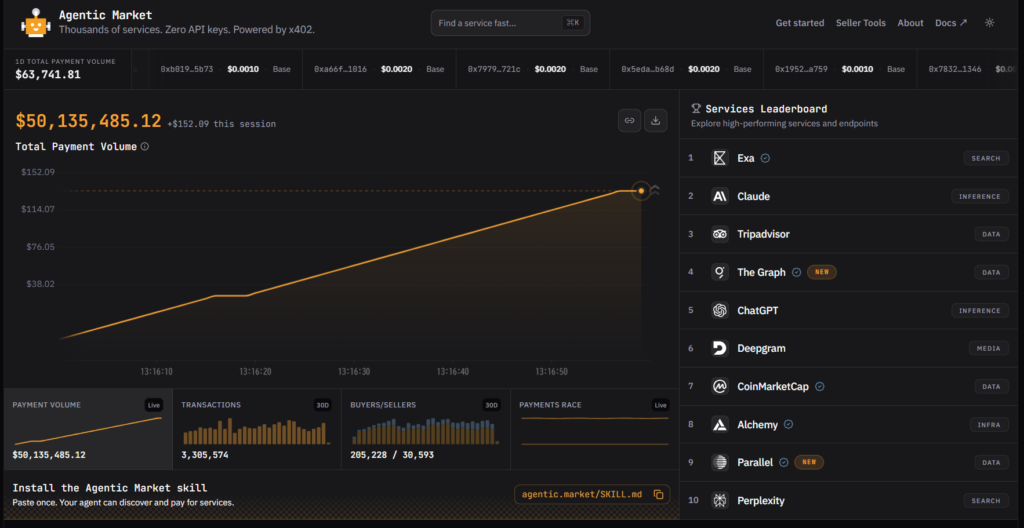This screenshot has height=528, width=1024.
Task: Click the trophy icon by Services Leaderboard
Action: [x=696, y=109]
